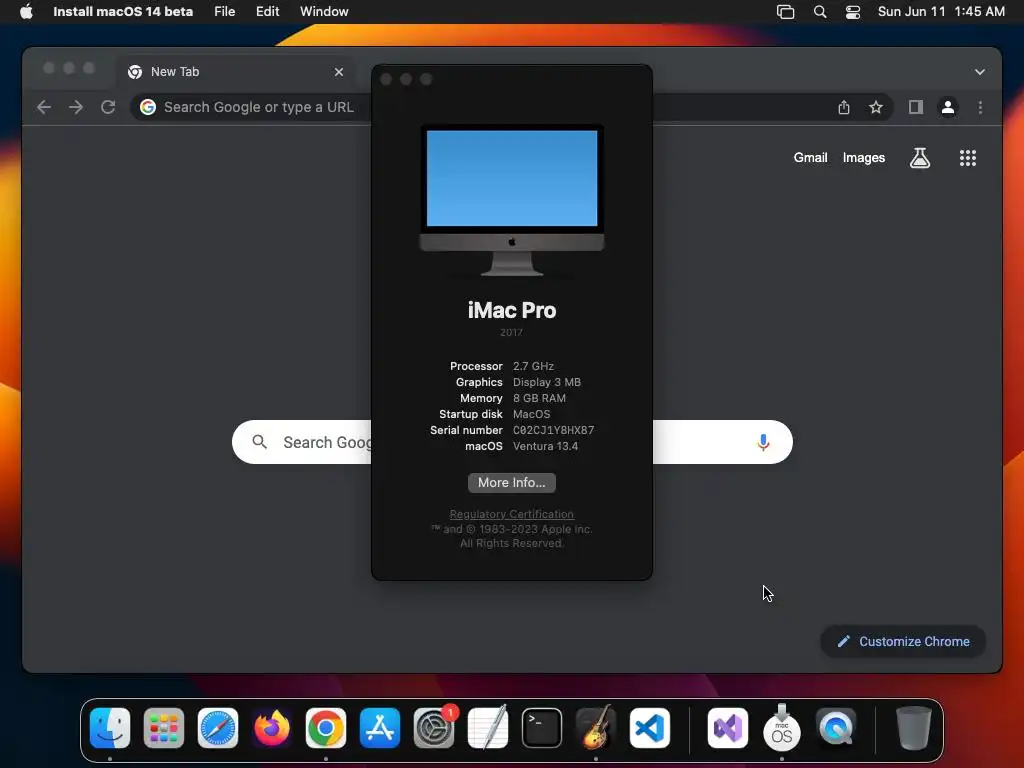Share this page from Chrome toolbar
Screen dimensions: 1024x768
coord(844,107)
